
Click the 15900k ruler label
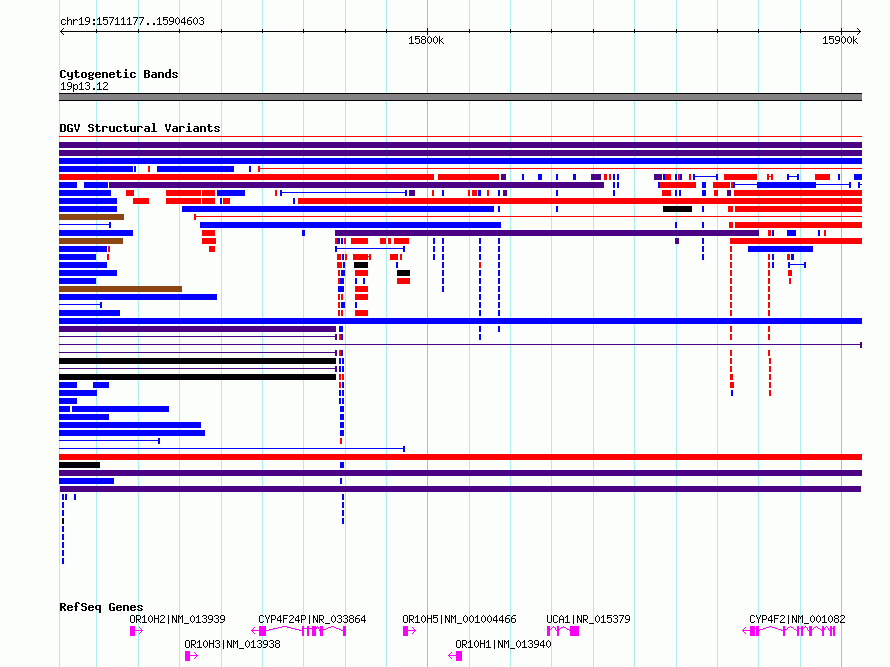[840, 40]
